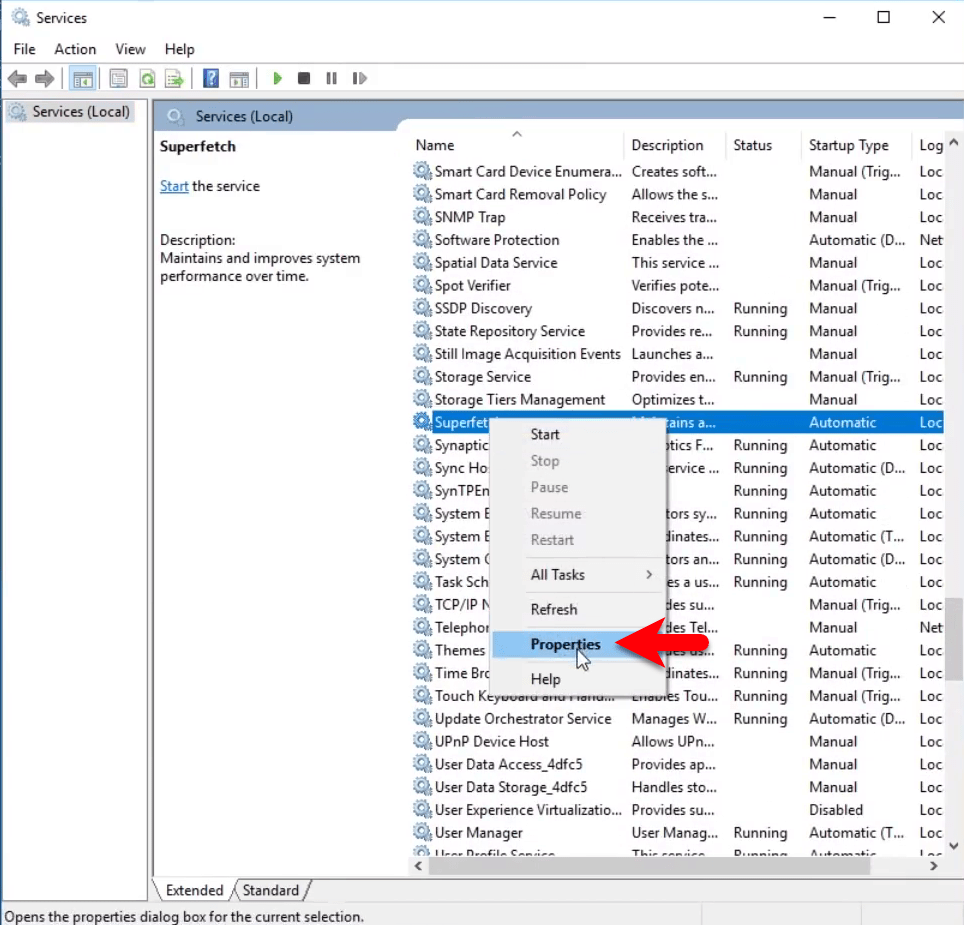Click the horizontal scrollbar thumb
Image resolution: width=964 pixels, height=925 pixels.
coord(649,866)
